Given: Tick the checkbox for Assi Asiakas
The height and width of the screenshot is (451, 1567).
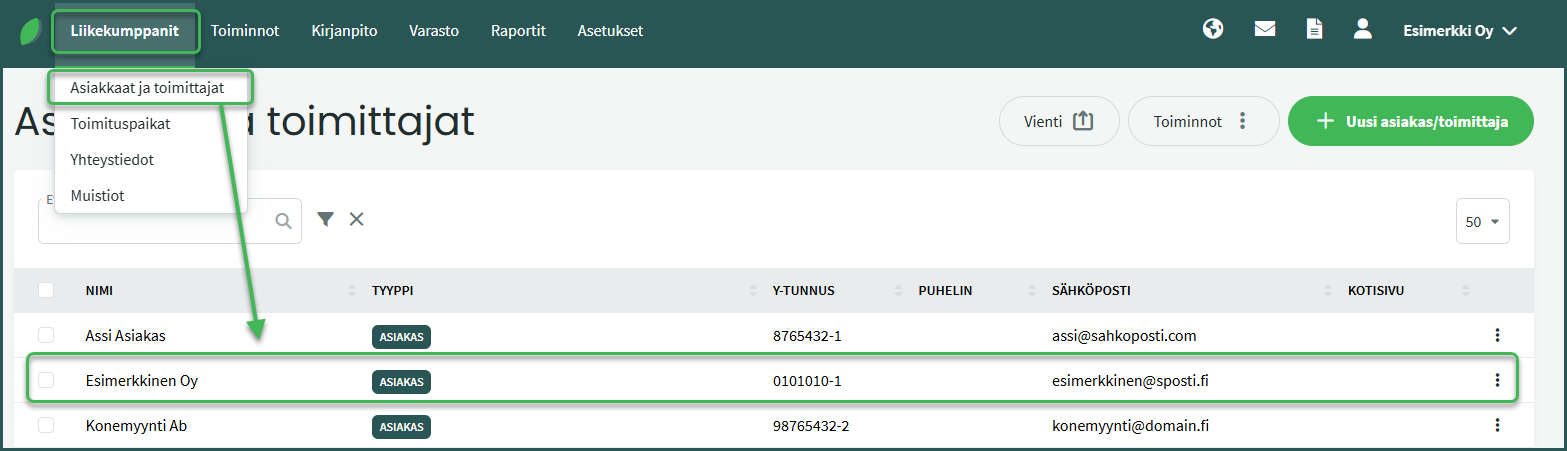Looking at the screenshot, I should click(46, 336).
